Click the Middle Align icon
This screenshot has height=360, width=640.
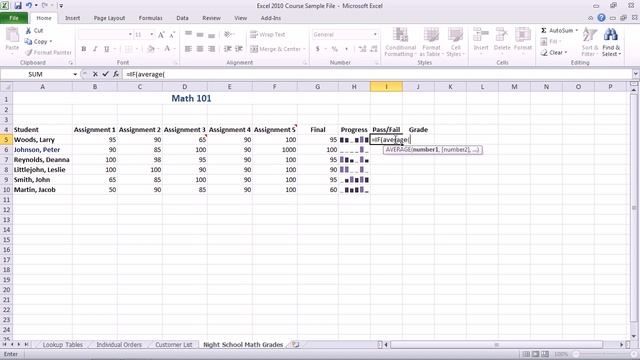200,34
